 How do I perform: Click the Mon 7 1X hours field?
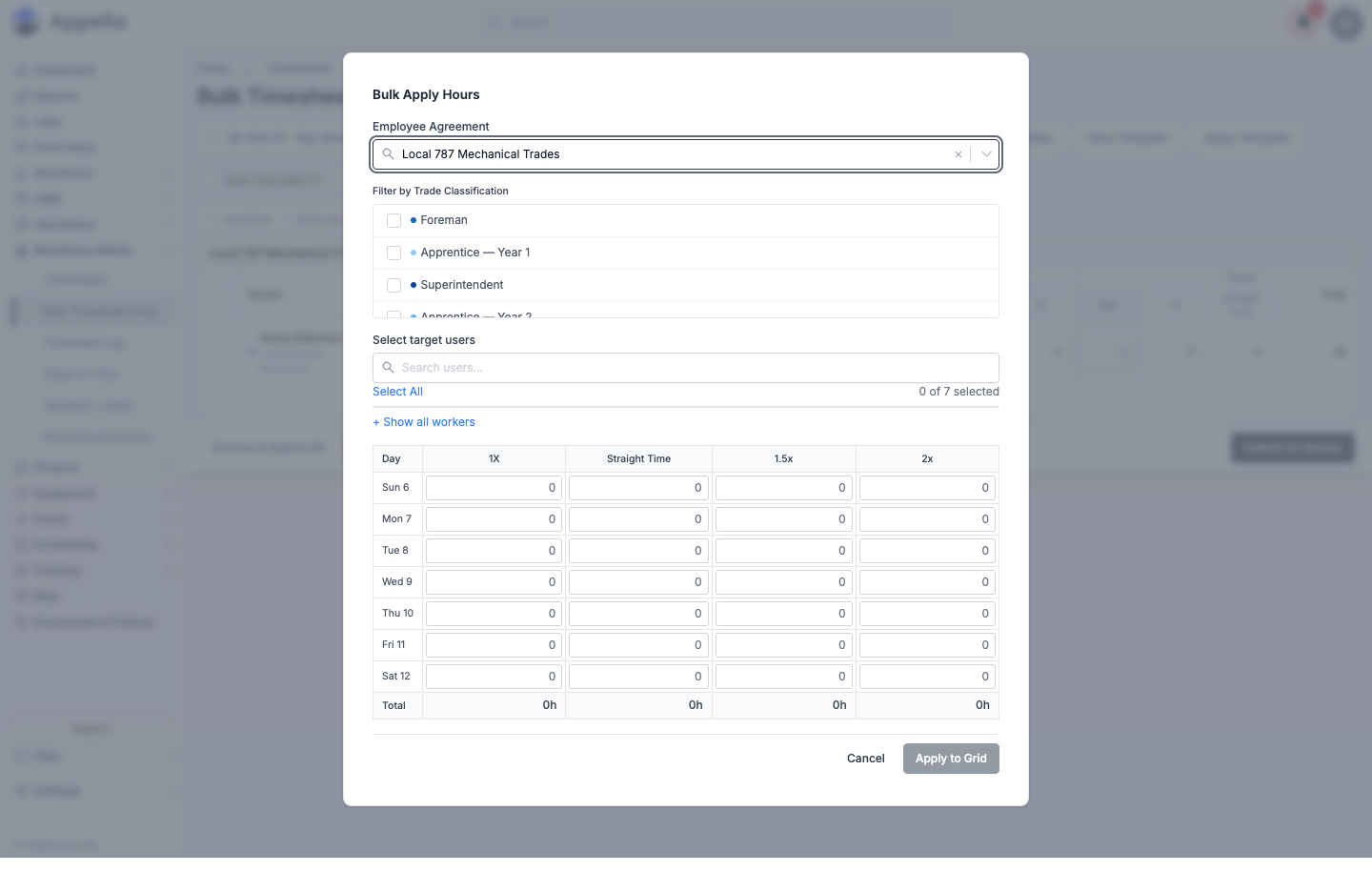point(494,519)
